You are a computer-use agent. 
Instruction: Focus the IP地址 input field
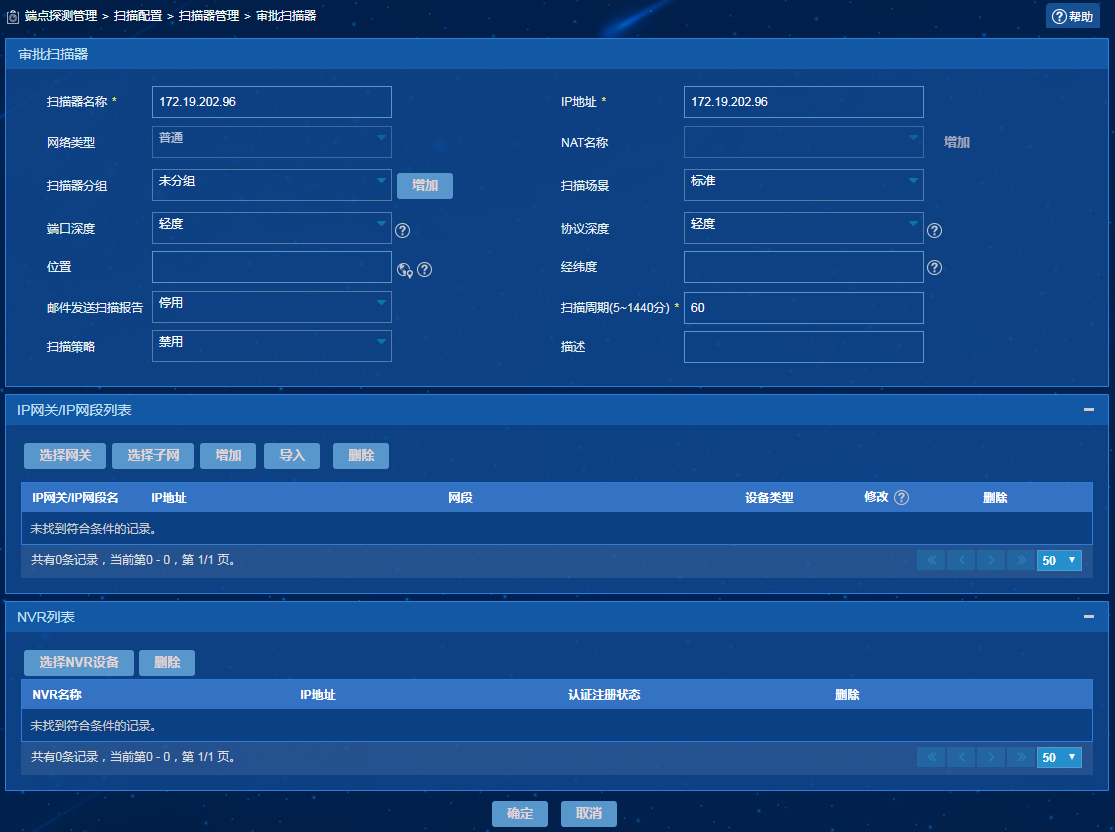(x=804, y=102)
